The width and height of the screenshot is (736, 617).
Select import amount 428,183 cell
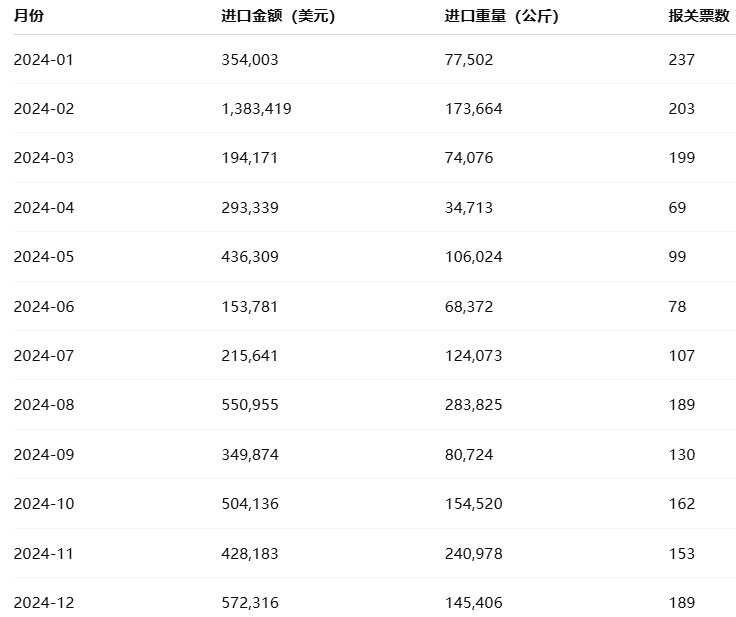[250, 554]
